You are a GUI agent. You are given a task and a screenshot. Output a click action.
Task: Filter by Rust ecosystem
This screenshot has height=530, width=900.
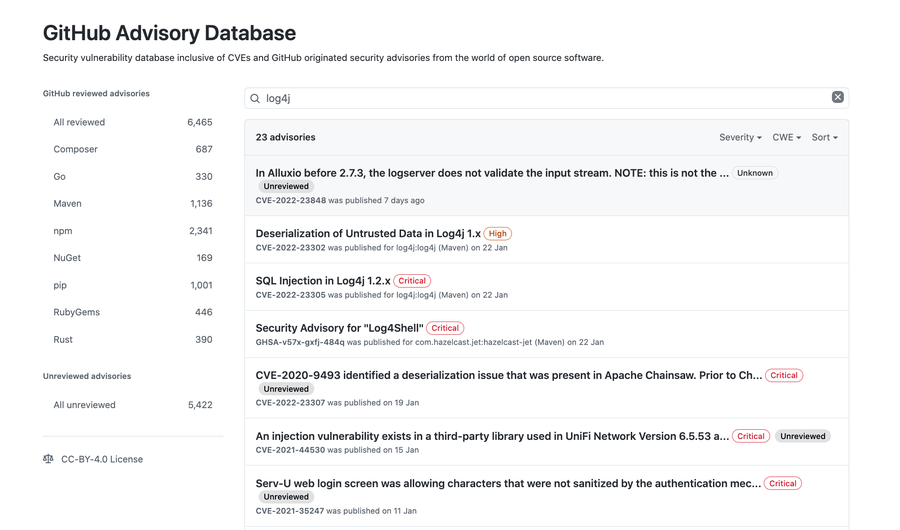click(x=133, y=339)
